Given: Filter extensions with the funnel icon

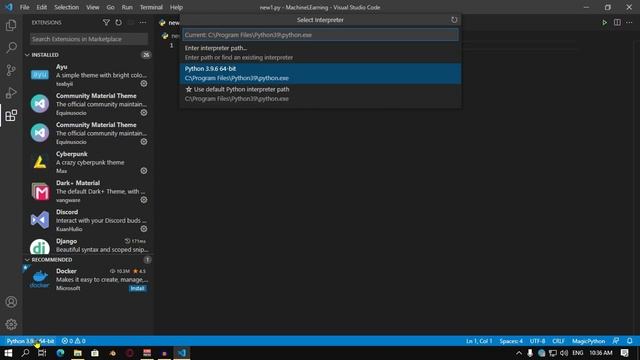Looking at the screenshot, I should coord(106,22).
